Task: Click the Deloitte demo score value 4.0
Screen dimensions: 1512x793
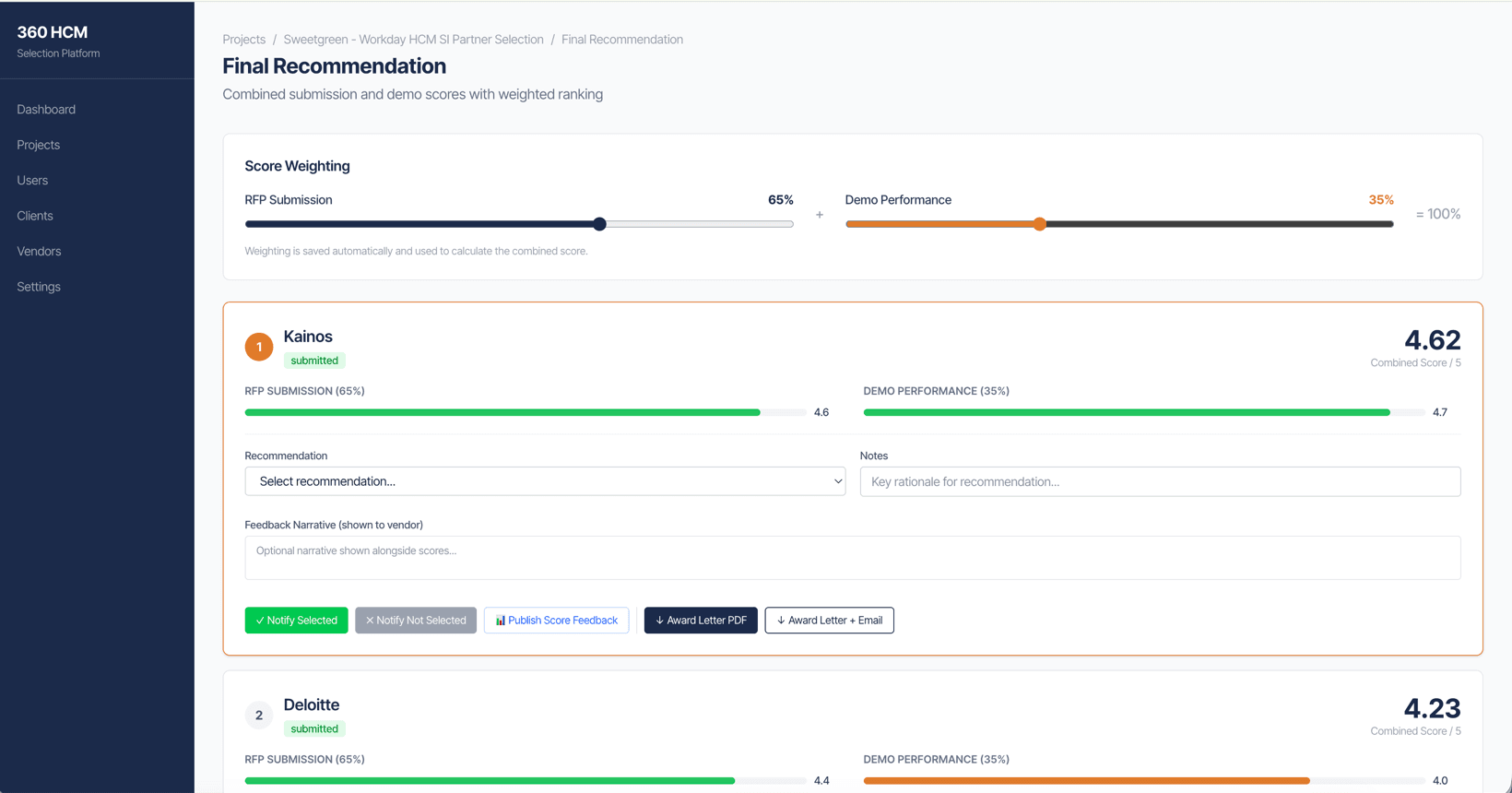Action: click(1440, 780)
